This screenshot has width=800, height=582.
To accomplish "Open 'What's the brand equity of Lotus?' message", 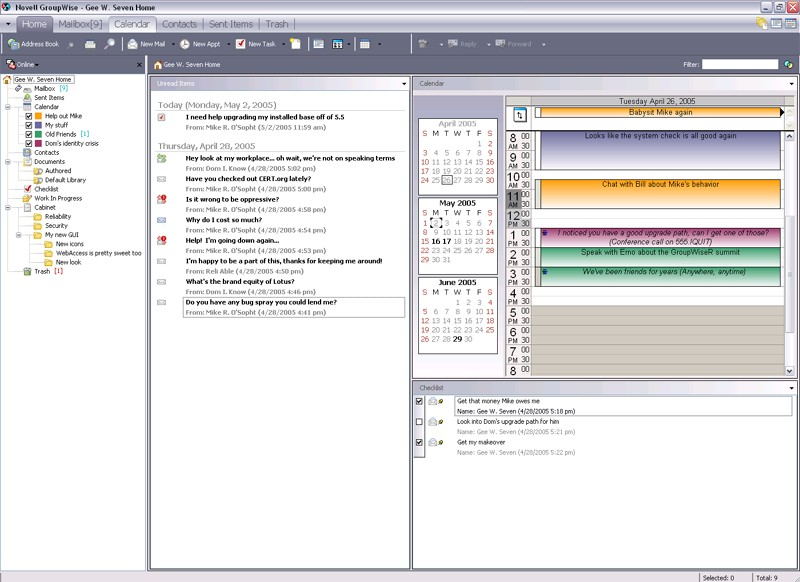I will click(240, 282).
